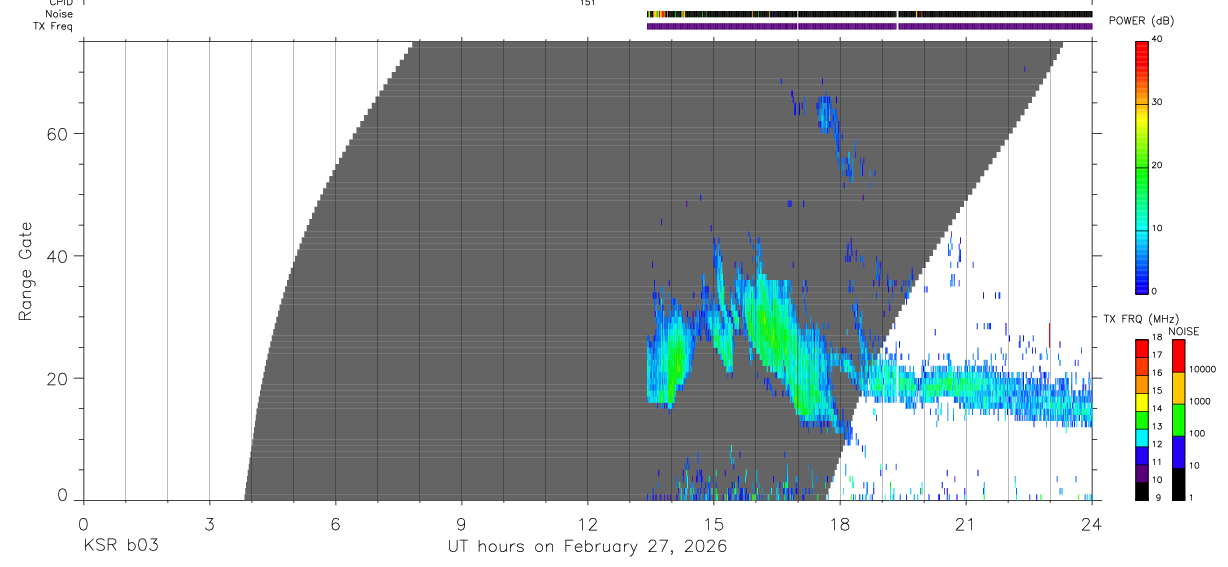Click the yellow 14 MHz TX frequency swatch

click(1142, 402)
